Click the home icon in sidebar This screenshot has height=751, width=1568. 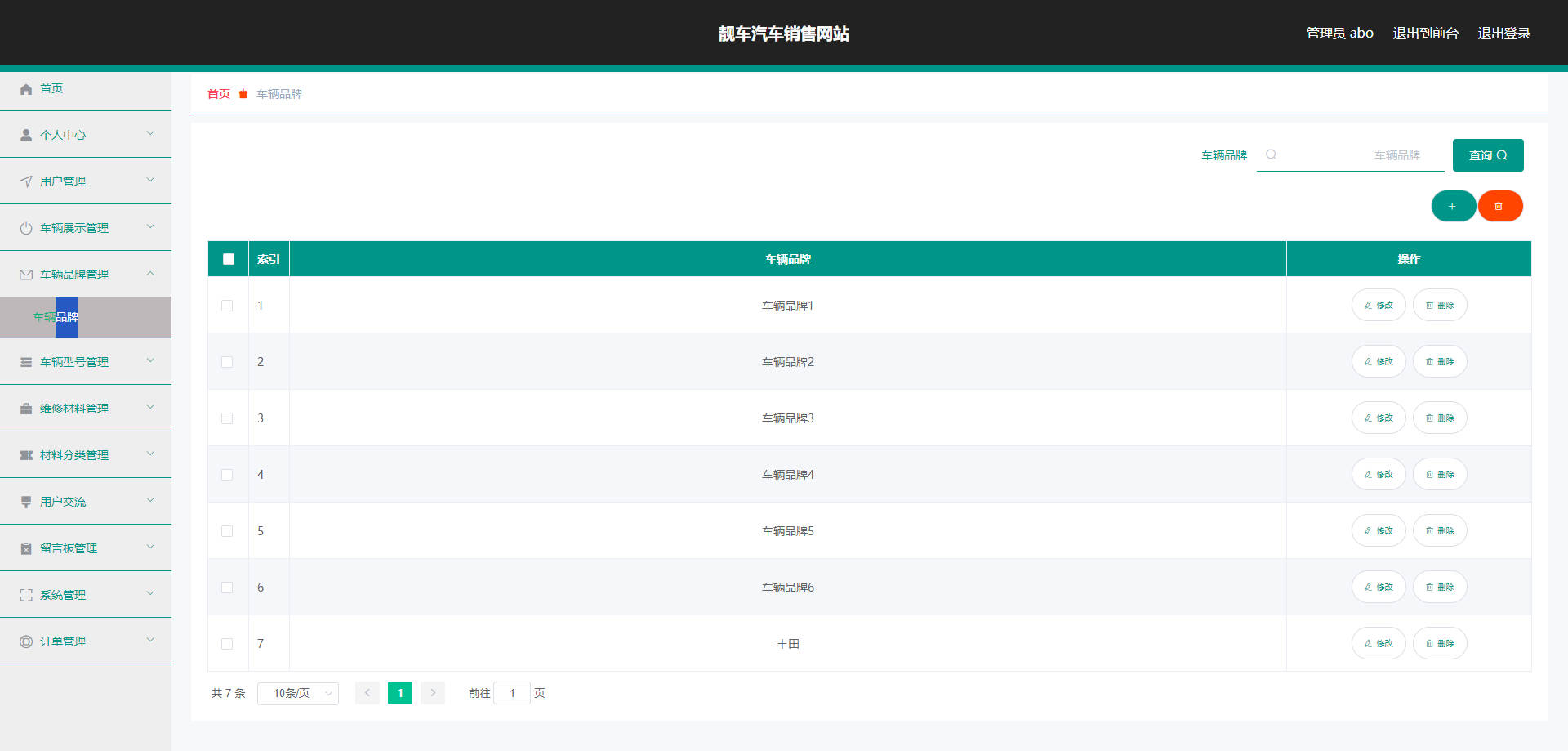(x=26, y=89)
